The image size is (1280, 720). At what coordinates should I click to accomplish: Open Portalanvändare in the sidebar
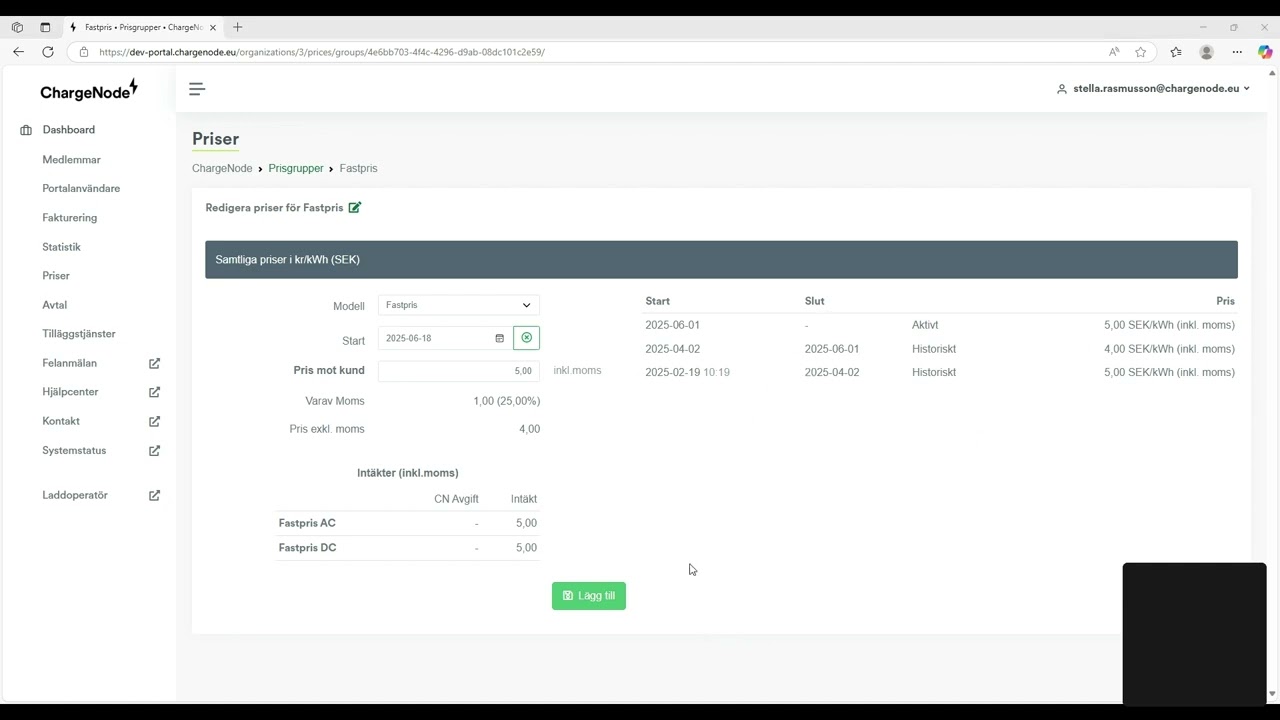[81, 188]
